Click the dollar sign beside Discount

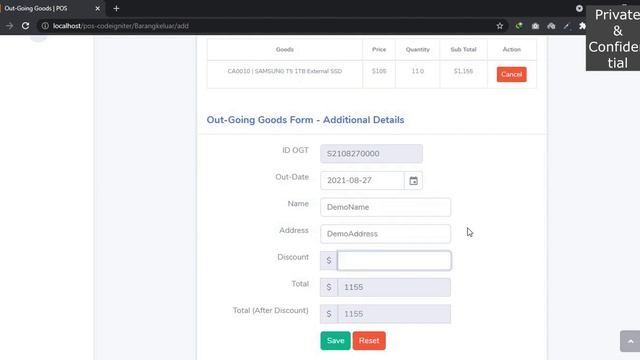pyautogui.click(x=329, y=260)
